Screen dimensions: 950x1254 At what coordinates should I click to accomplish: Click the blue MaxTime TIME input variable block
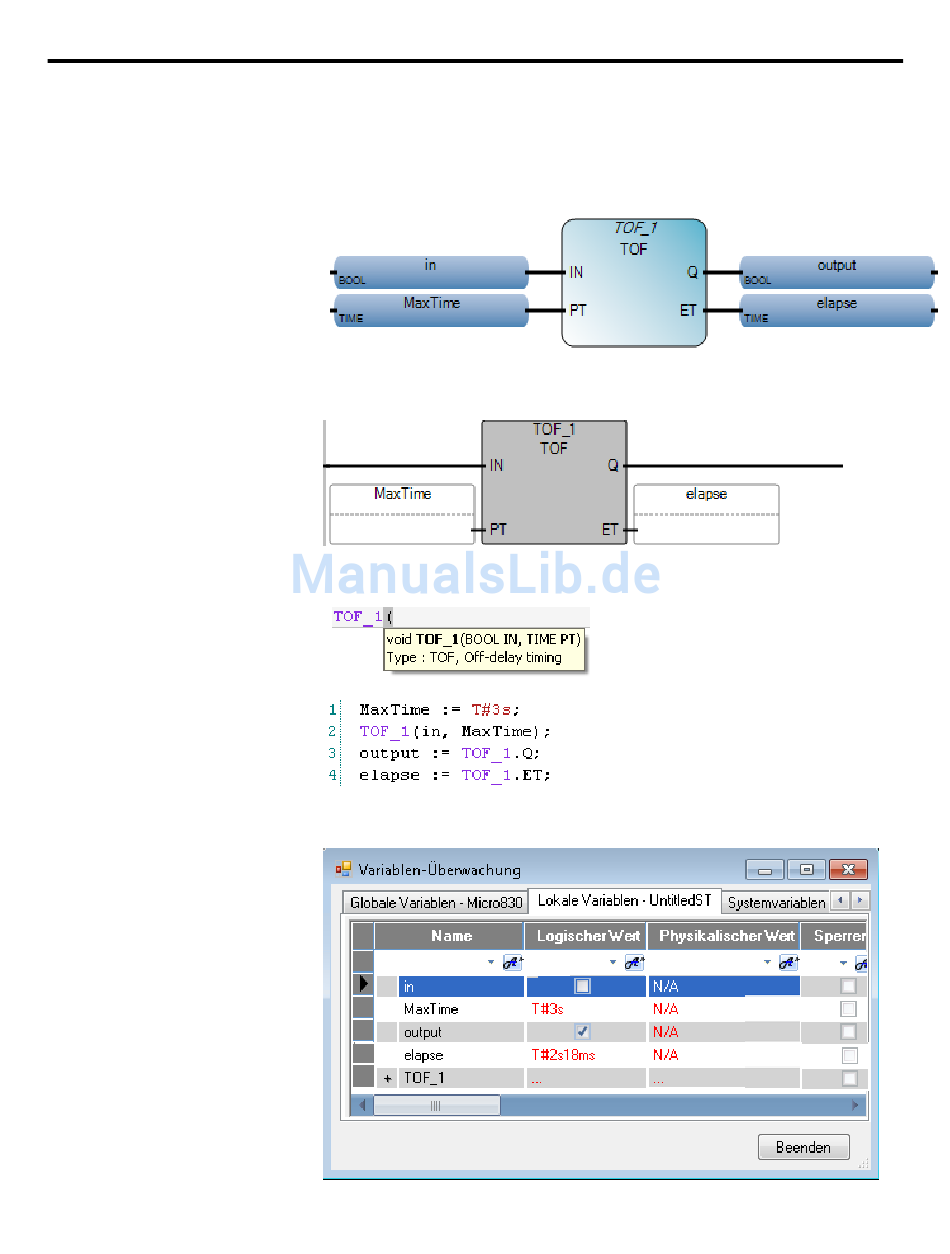(430, 310)
